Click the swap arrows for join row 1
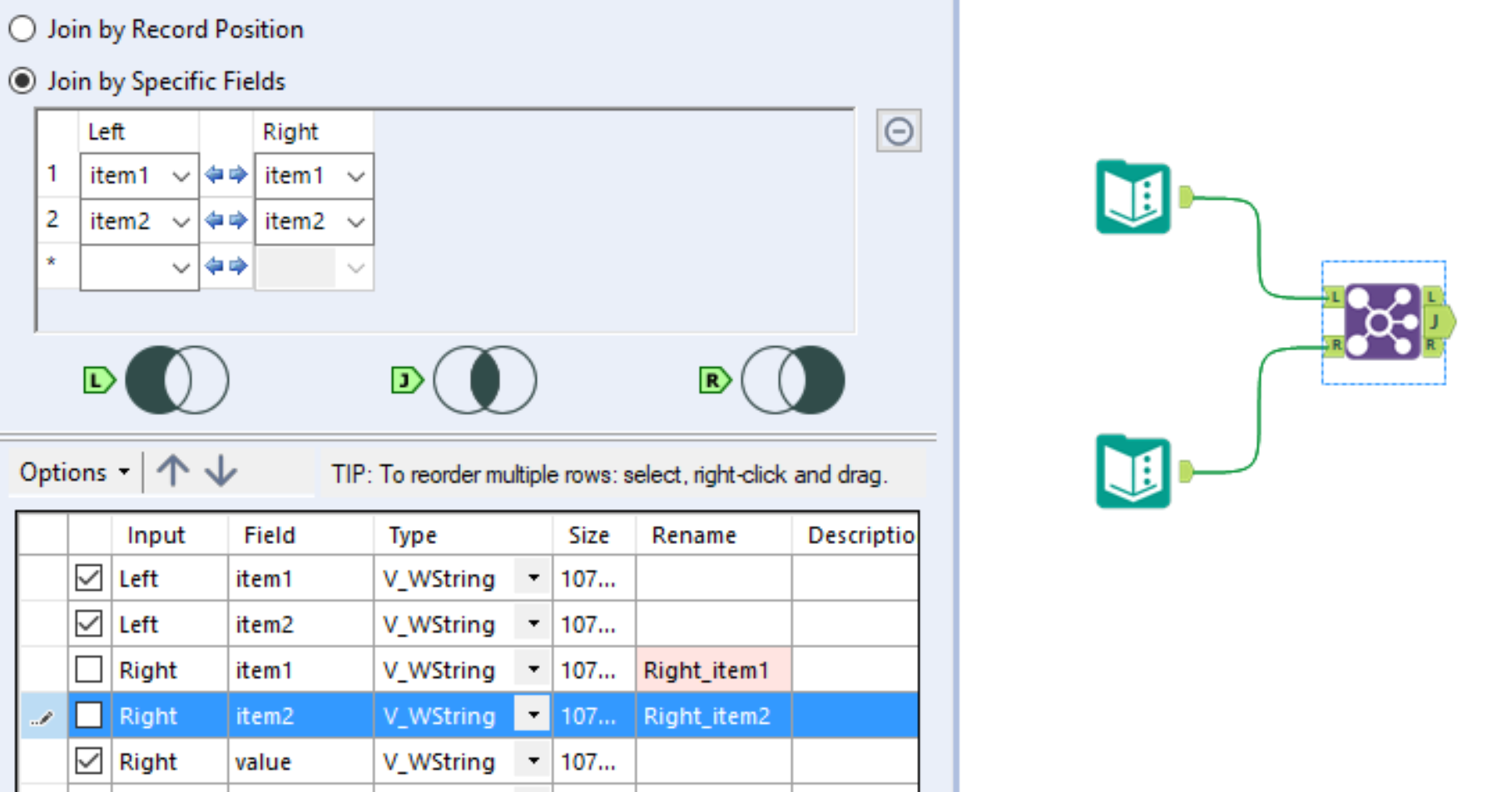The height and width of the screenshot is (792, 1512). [226, 175]
